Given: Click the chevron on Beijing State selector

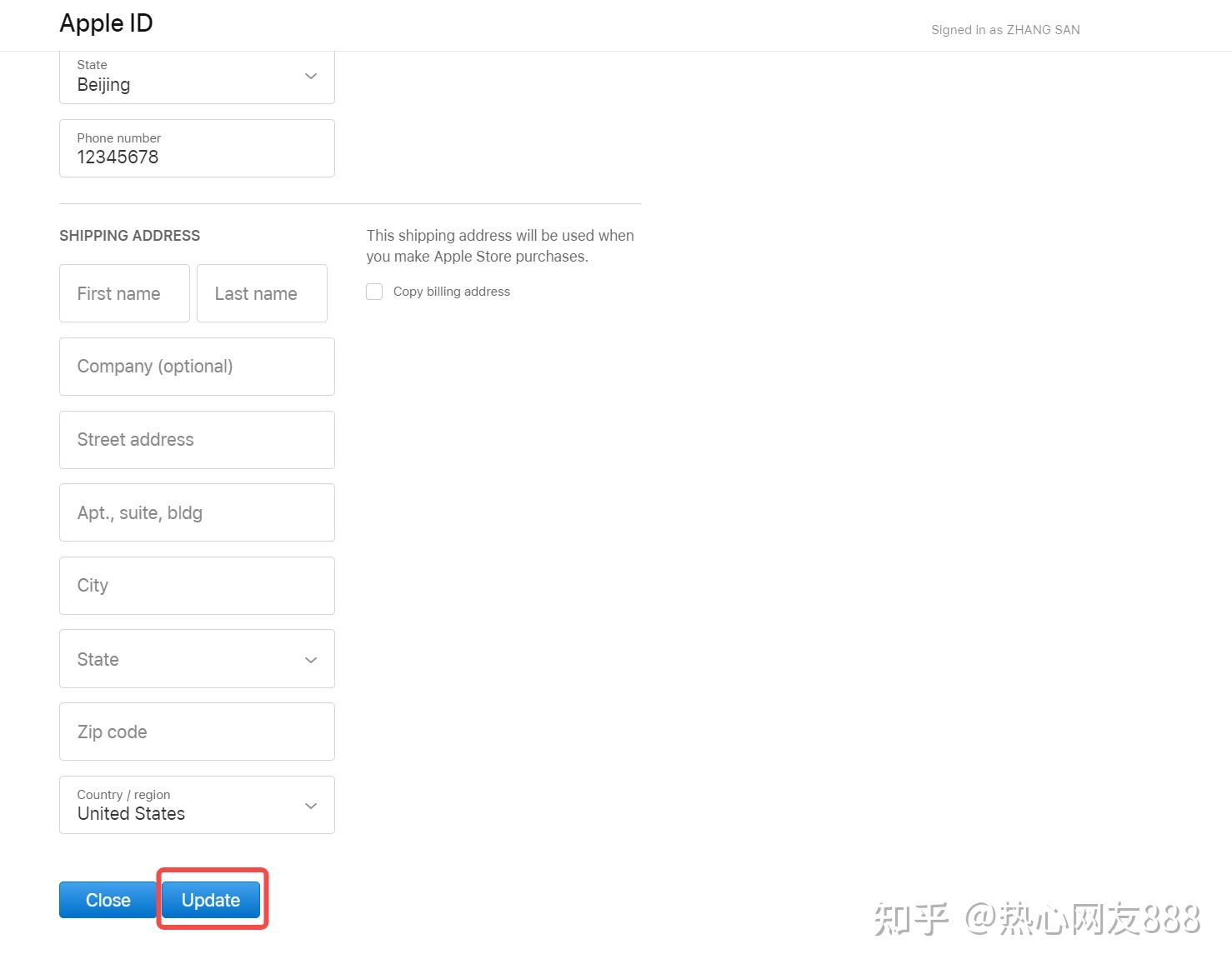Looking at the screenshot, I should 310,76.
